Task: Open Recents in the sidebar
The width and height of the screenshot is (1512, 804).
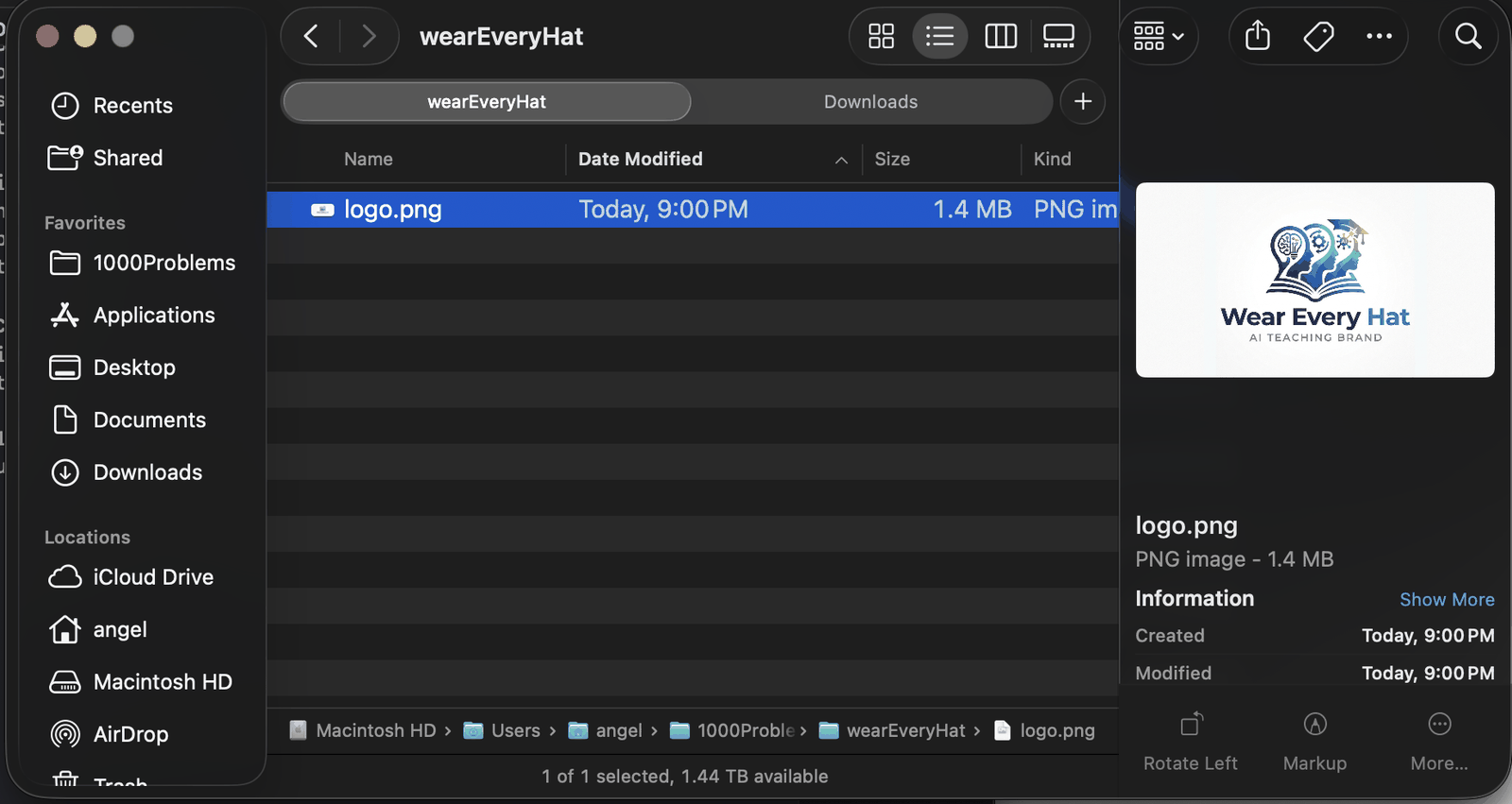Action: coord(112,106)
